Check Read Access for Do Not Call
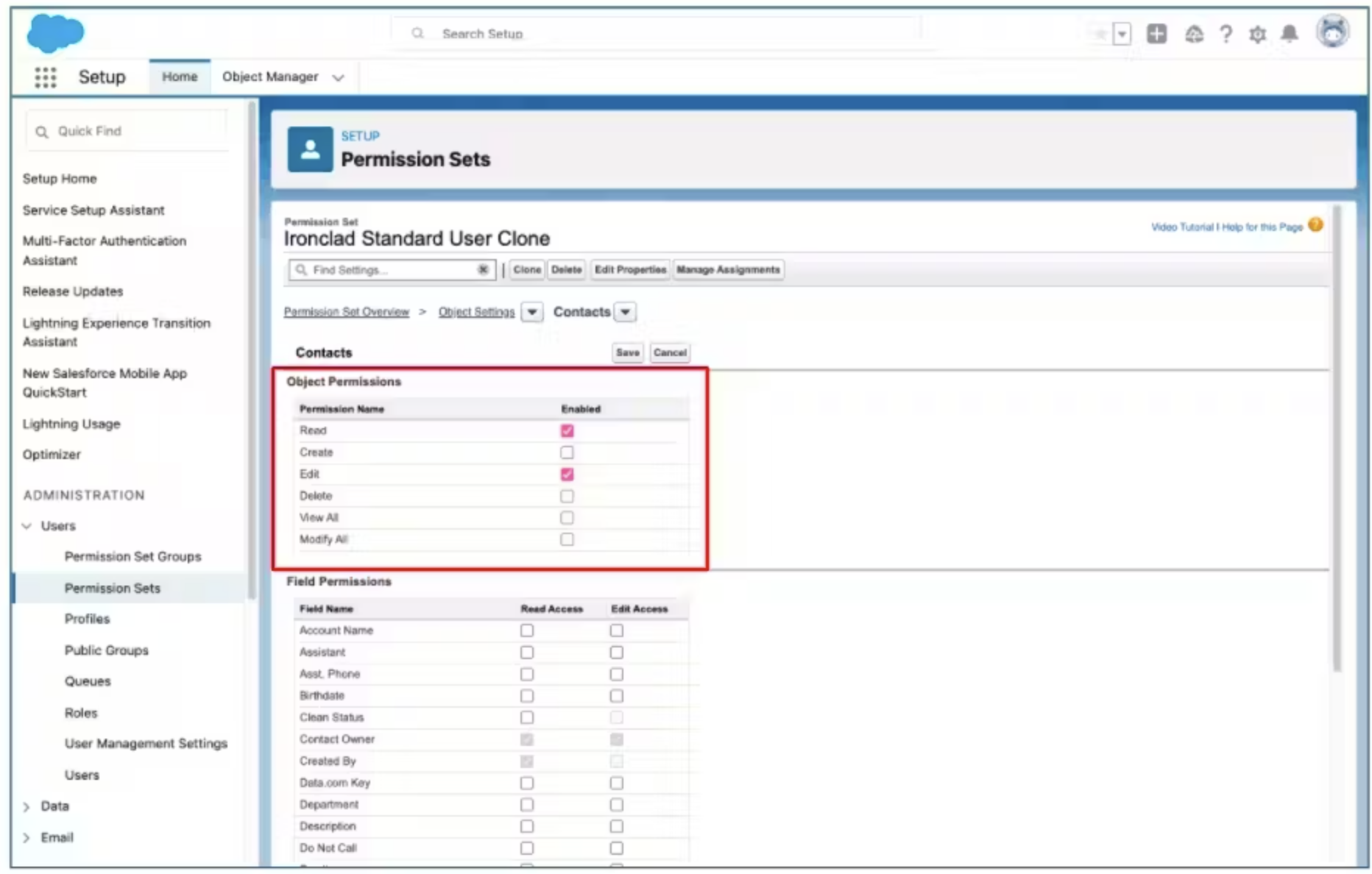1372x874 pixels. 527,848
